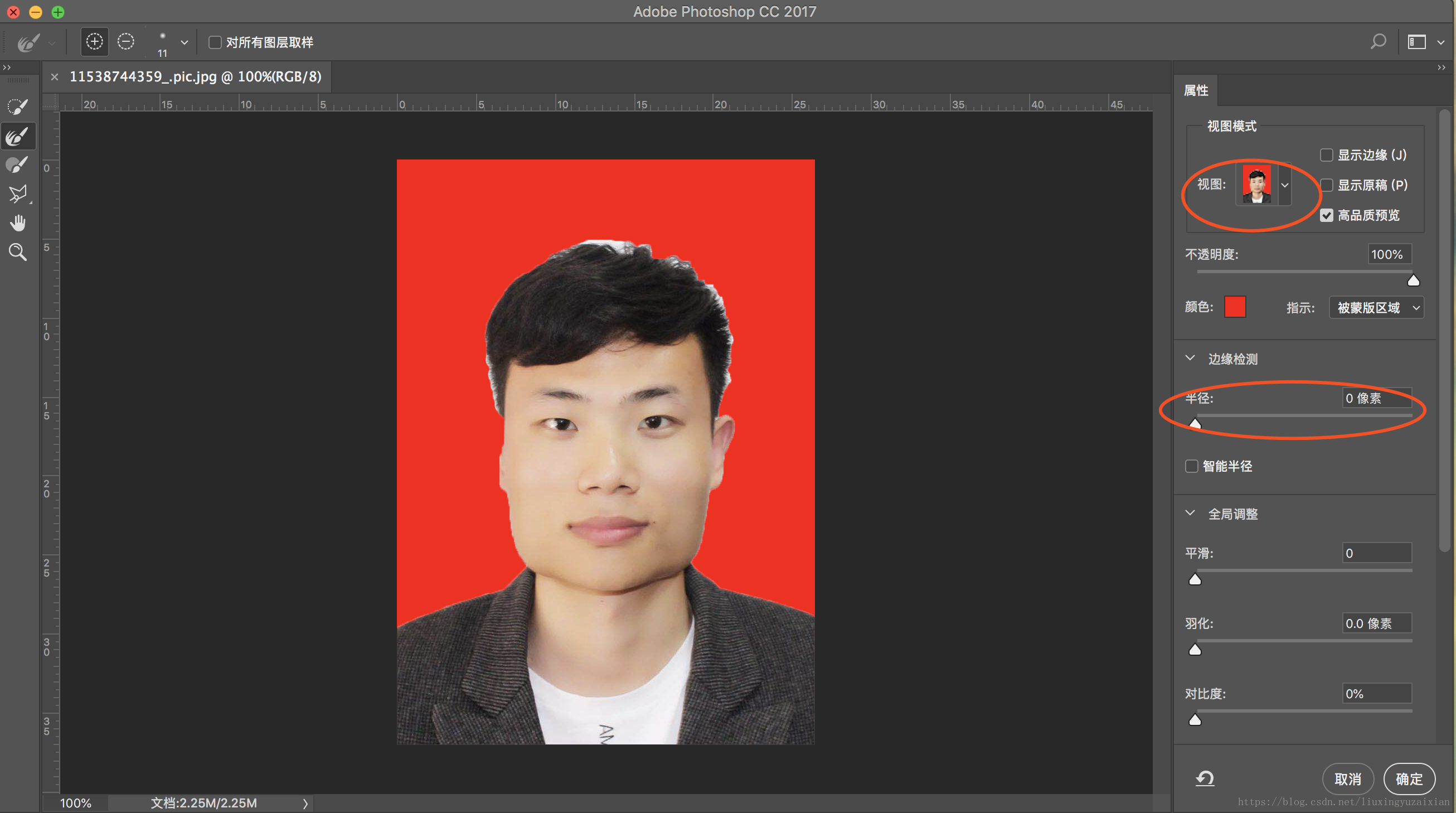Switch to the 属性 panel tab

point(1196,90)
